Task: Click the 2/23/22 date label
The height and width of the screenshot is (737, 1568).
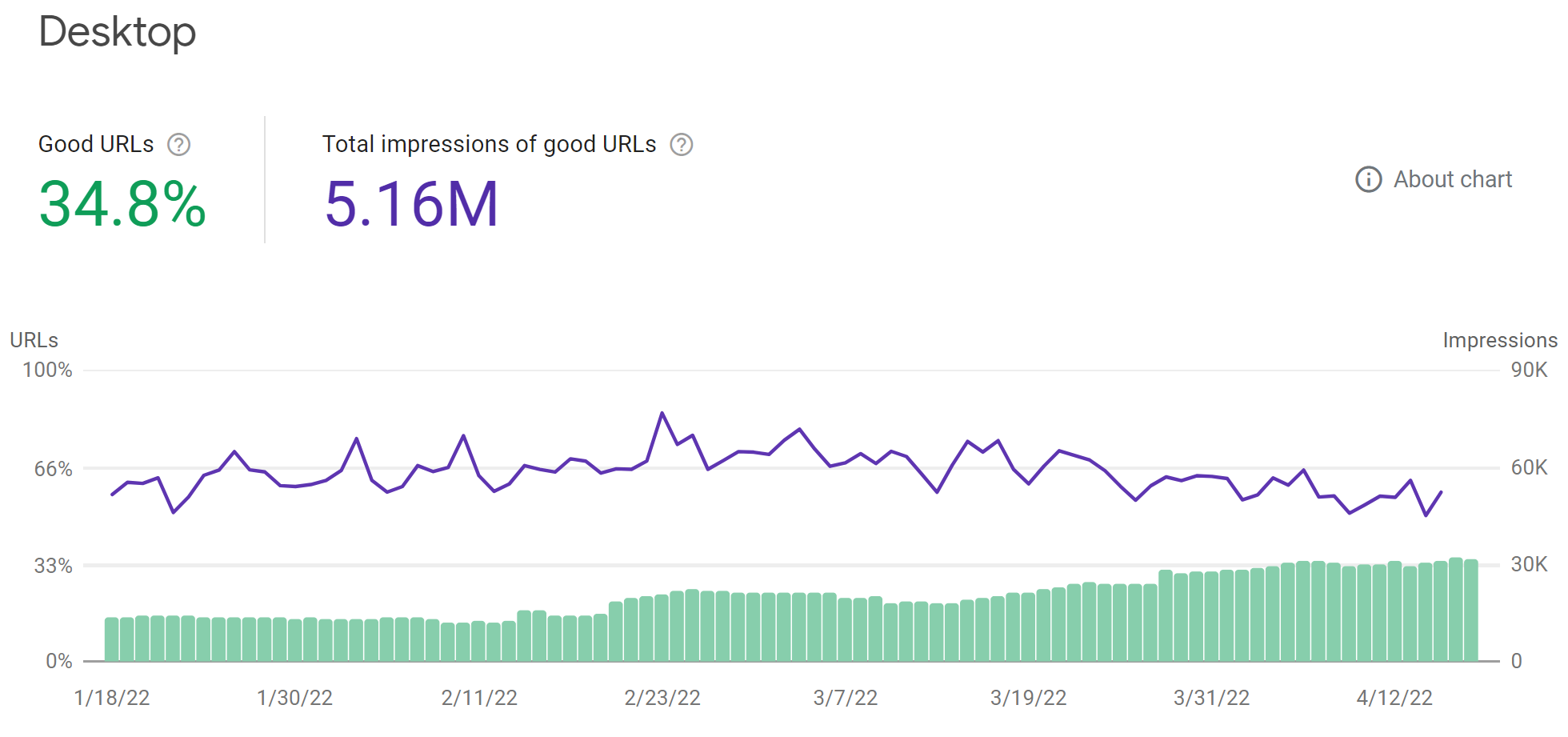Action: (x=662, y=698)
